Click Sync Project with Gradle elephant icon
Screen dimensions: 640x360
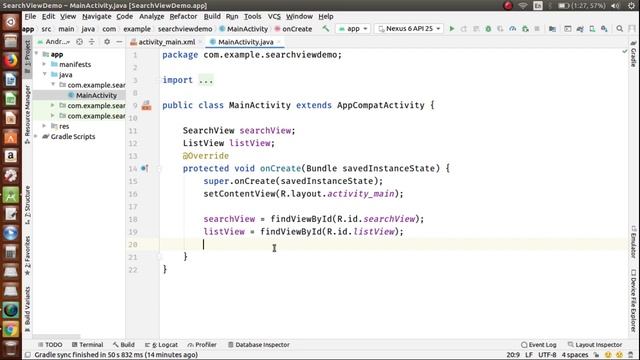[x=580, y=29]
